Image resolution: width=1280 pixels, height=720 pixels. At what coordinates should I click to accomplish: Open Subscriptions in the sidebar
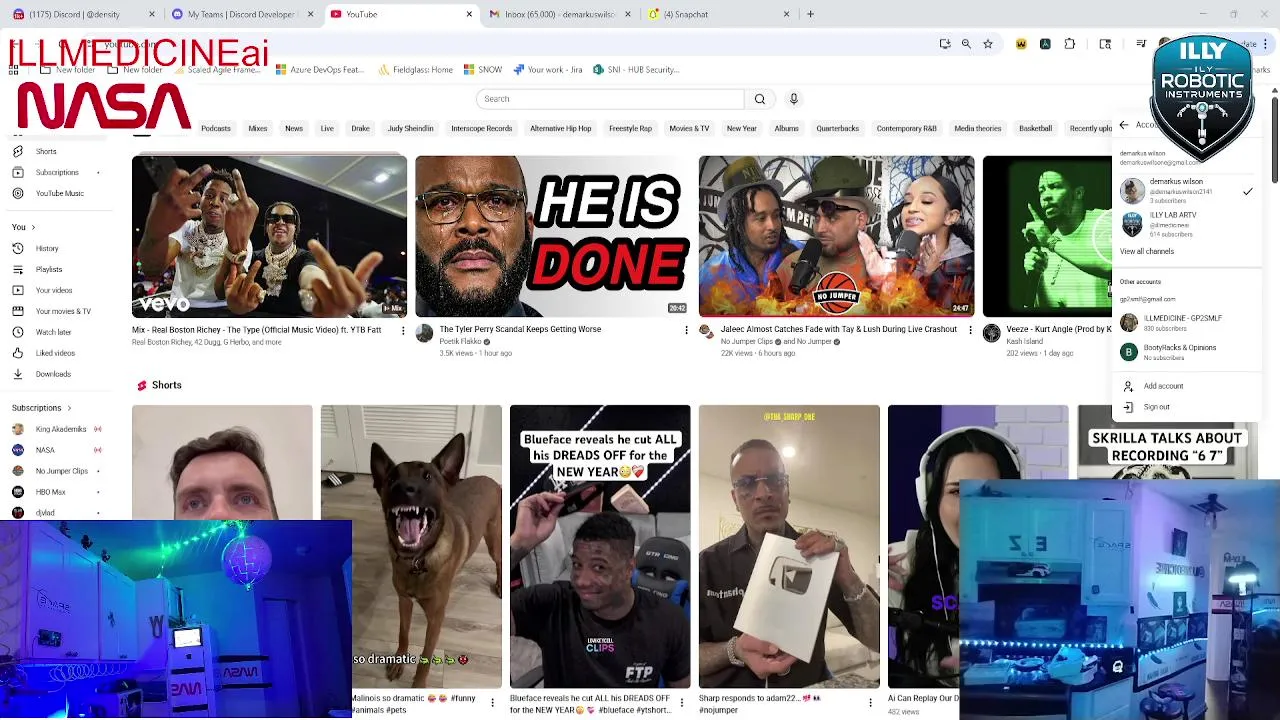pos(57,172)
